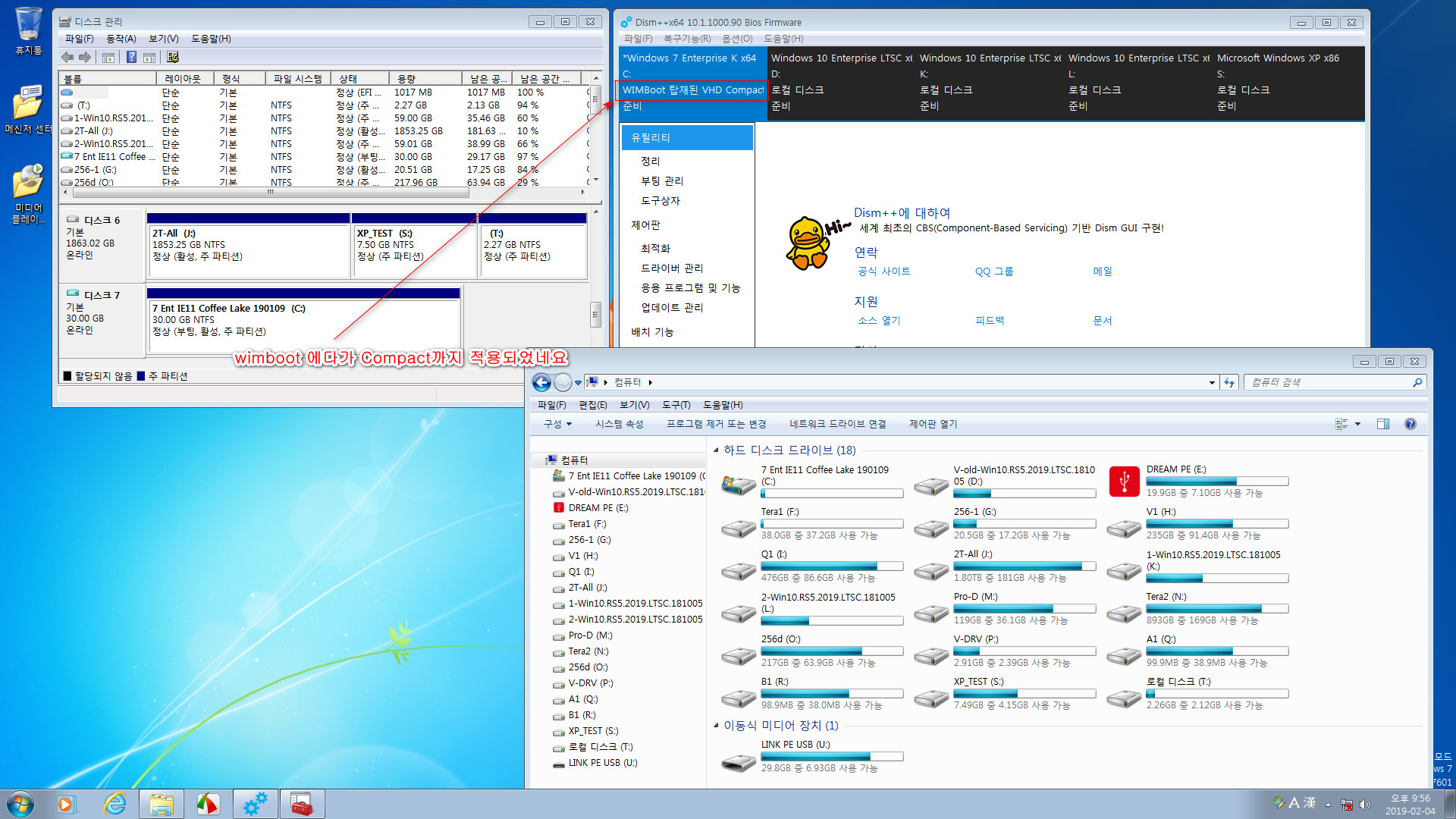Open 공식 사이트 link in Dism++

(883, 271)
